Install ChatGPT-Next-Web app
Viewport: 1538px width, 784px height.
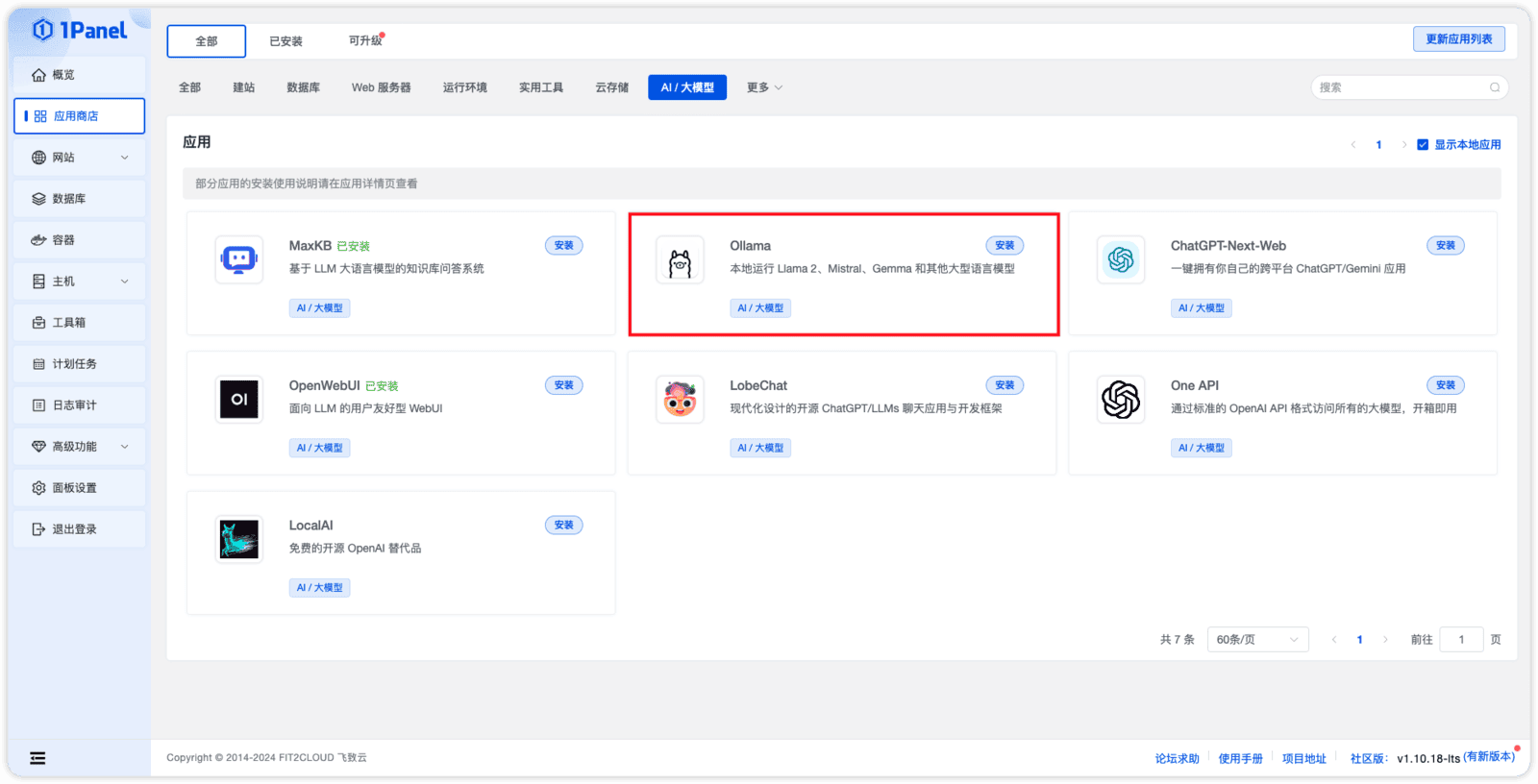[x=1446, y=246]
